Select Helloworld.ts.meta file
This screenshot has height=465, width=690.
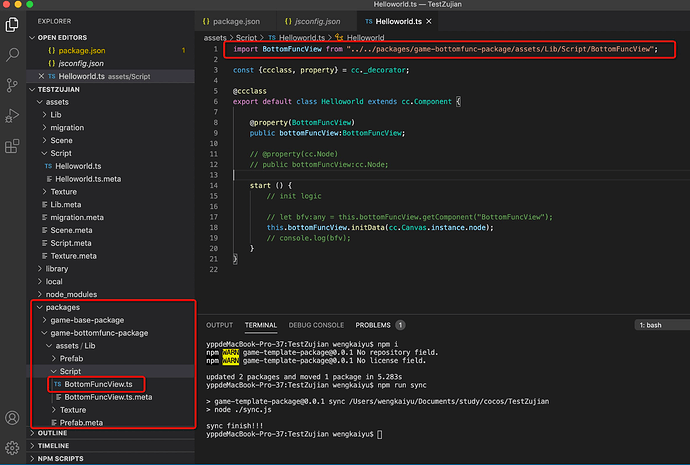[x=111, y=179]
